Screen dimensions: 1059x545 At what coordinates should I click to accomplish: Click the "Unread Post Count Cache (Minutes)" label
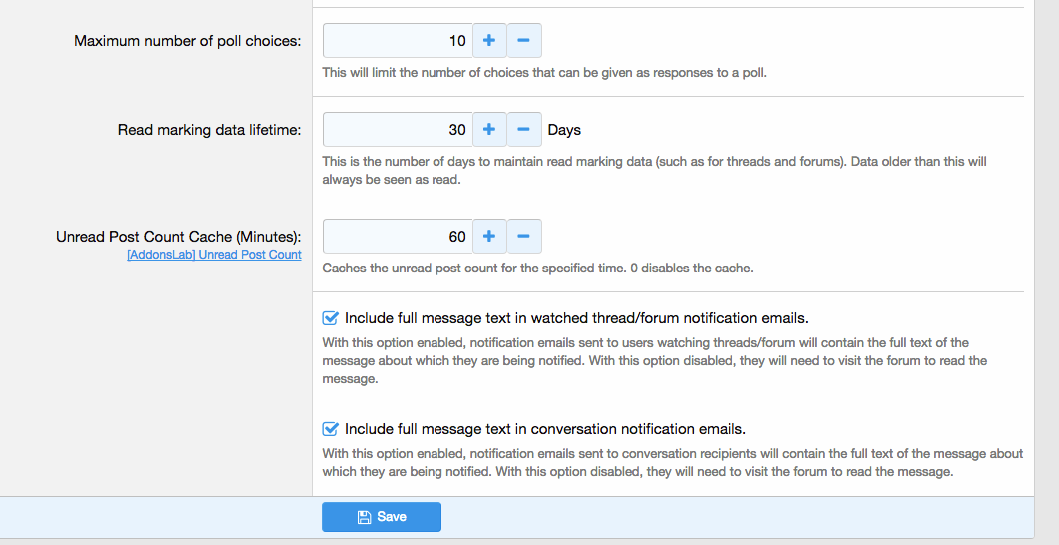tap(178, 237)
